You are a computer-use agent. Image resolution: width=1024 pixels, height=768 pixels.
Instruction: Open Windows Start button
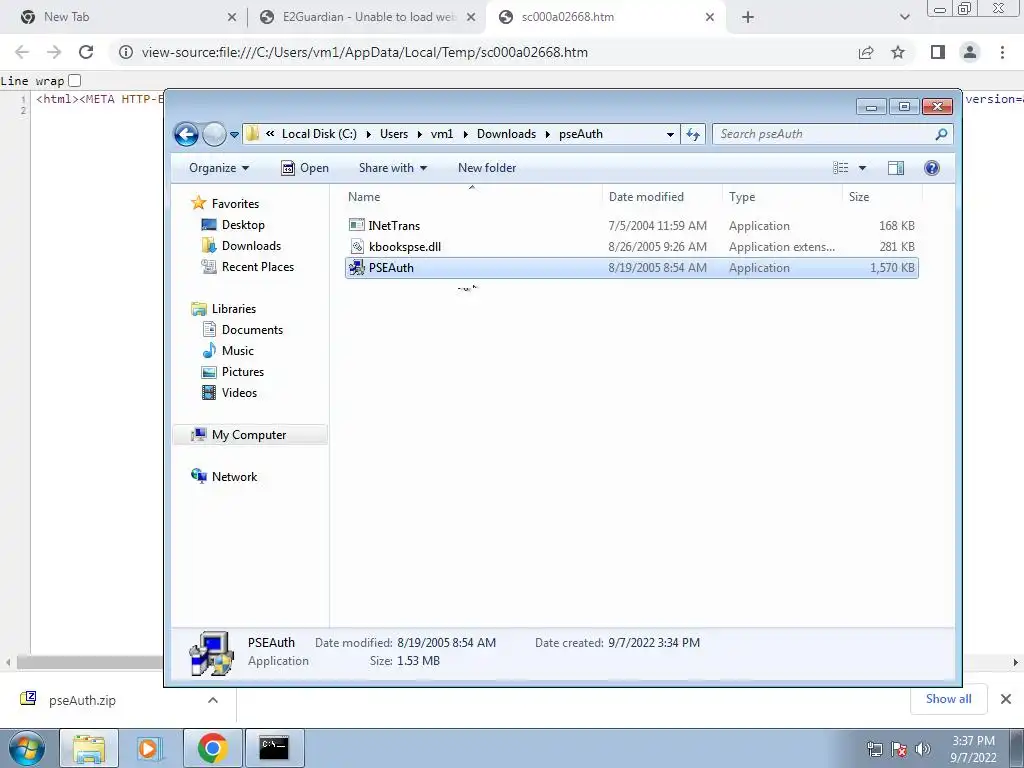[27, 748]
